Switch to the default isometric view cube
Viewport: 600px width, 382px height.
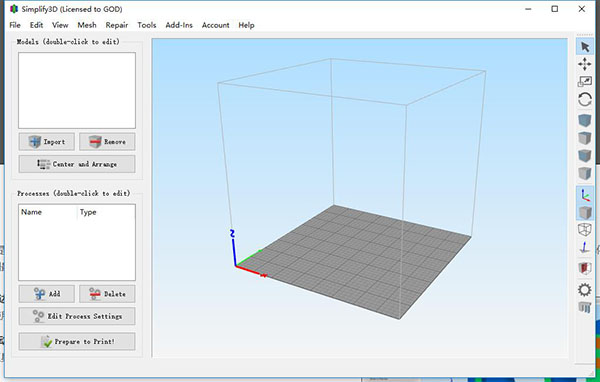point(585,121)
